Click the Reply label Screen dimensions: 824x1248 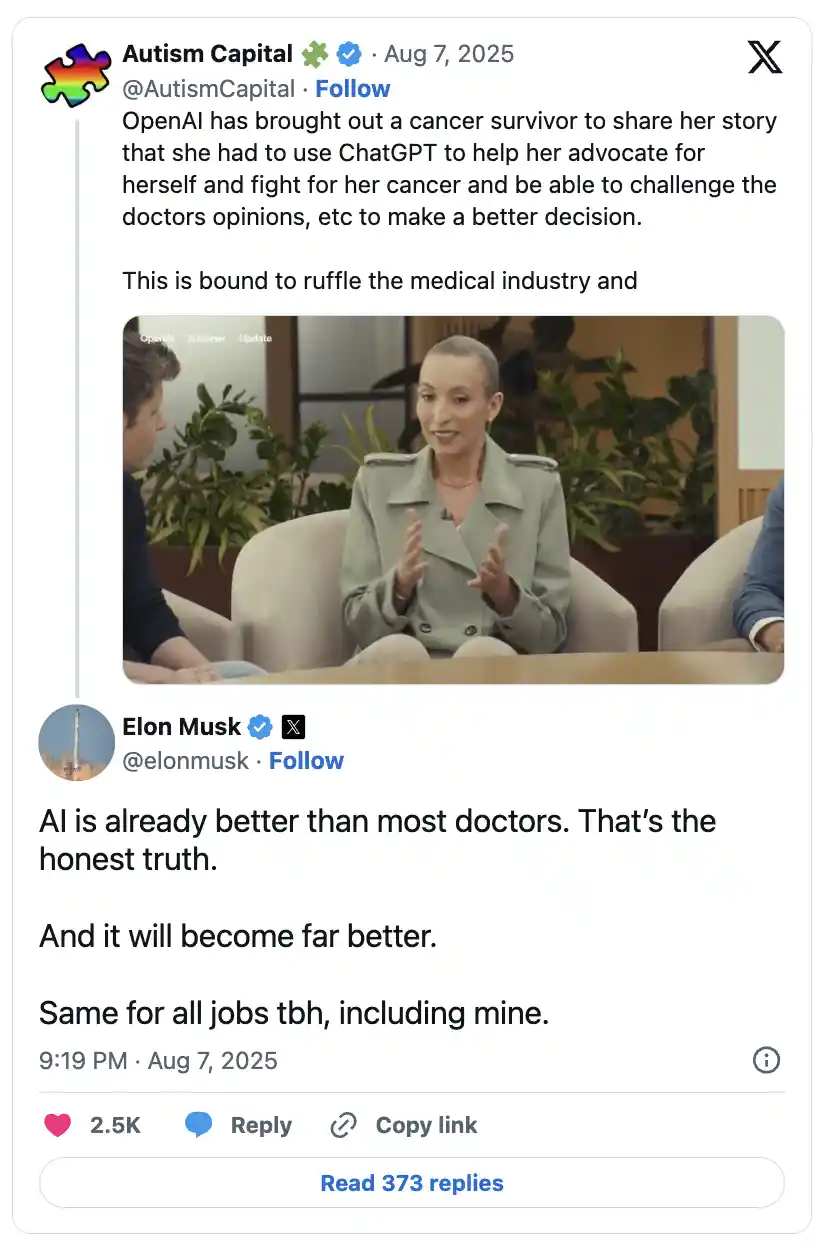click(261, 1125)
